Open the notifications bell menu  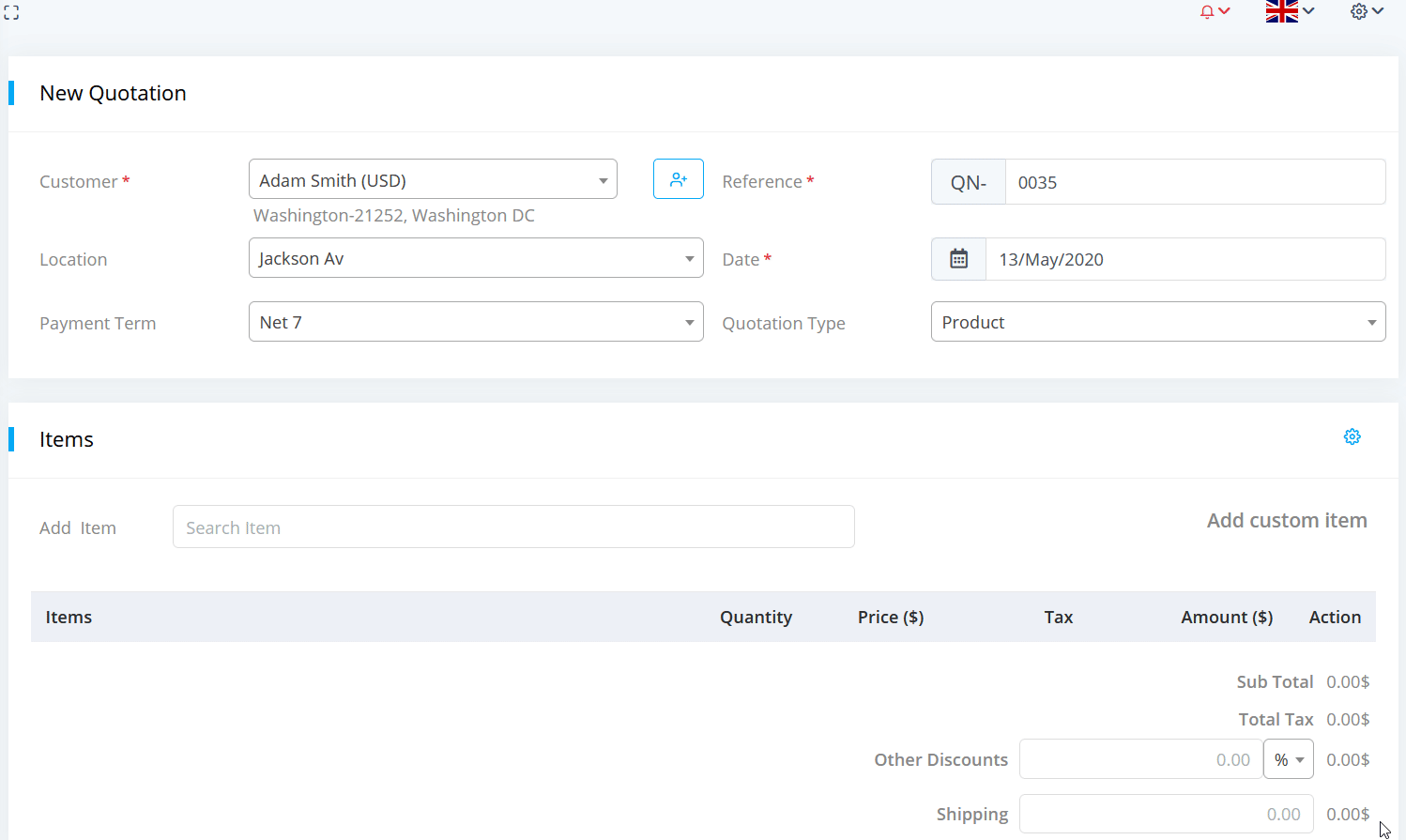(x=1214, y=12)
